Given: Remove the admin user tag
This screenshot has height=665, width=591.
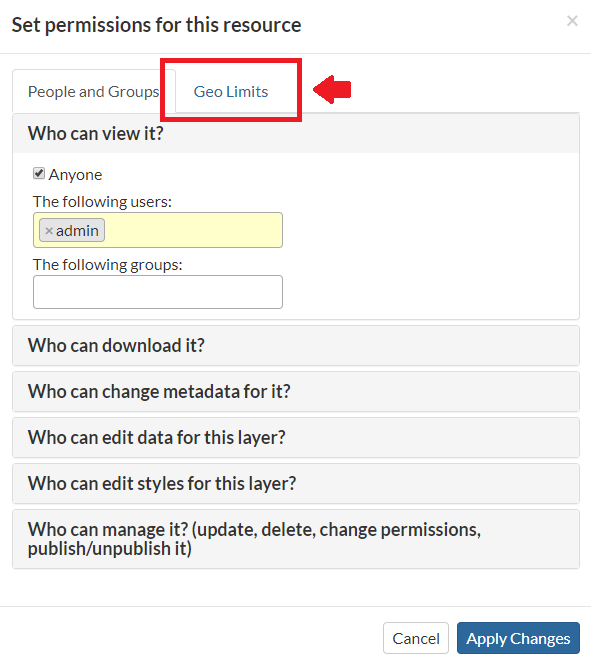Looking at the screenshot, I should (x=49, y=231).
